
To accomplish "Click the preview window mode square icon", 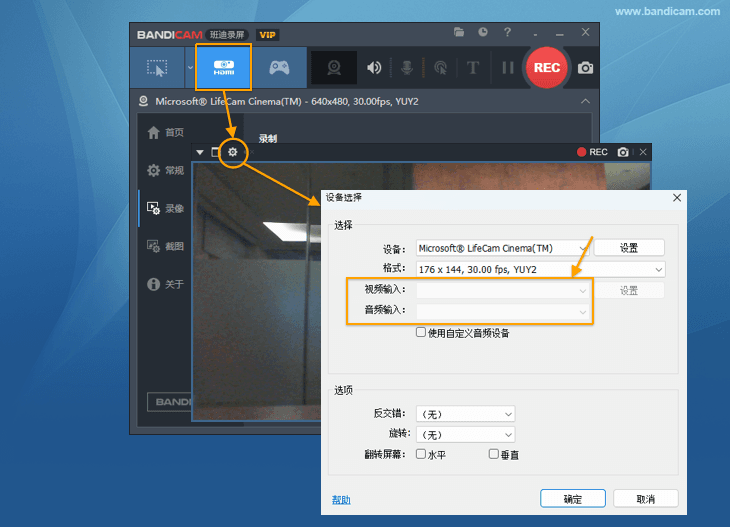I will click(215, 152).
